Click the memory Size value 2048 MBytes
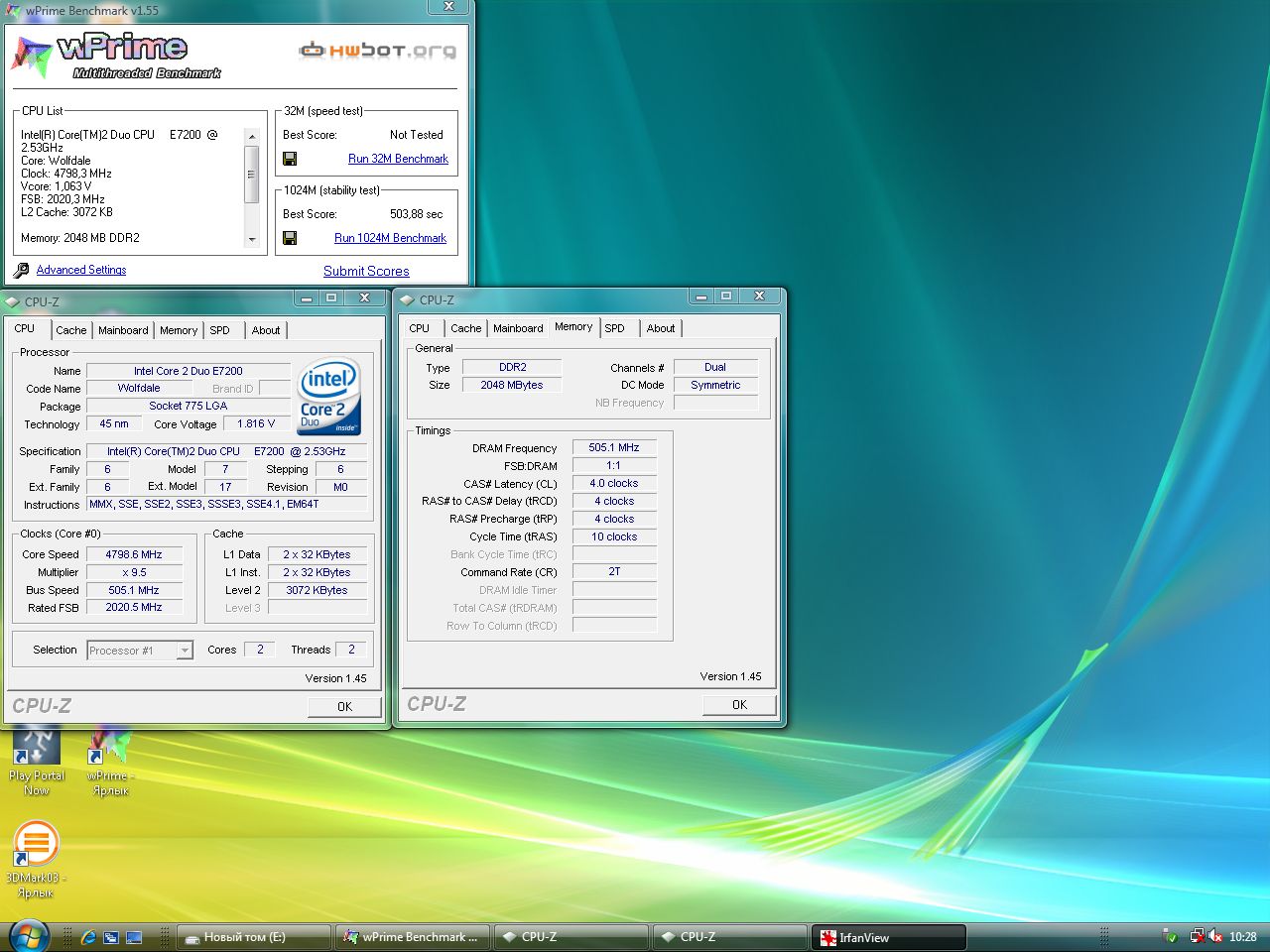The height and width of the screenshot is (952, 1270). [x=512, y=385]
